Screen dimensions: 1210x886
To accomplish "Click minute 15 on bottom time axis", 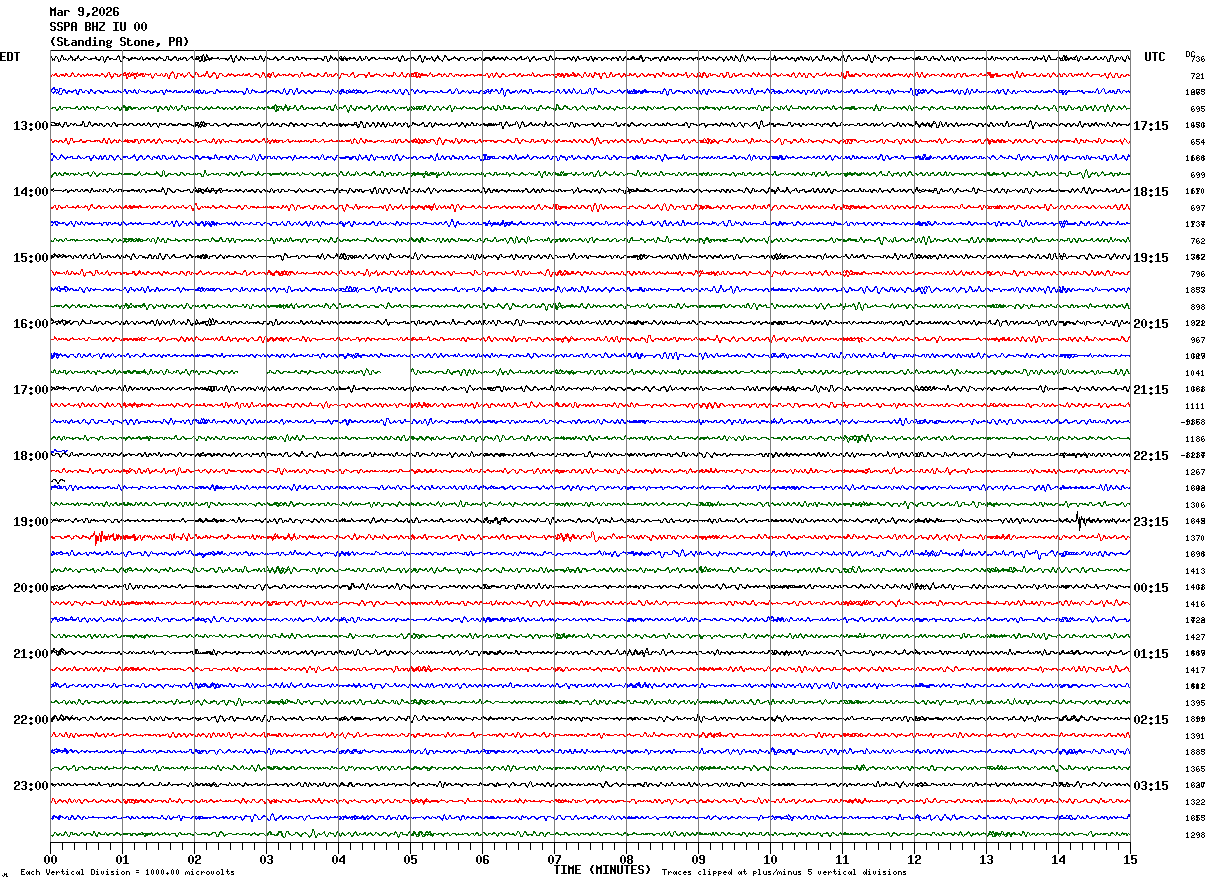I will (x=1129, y=859).
